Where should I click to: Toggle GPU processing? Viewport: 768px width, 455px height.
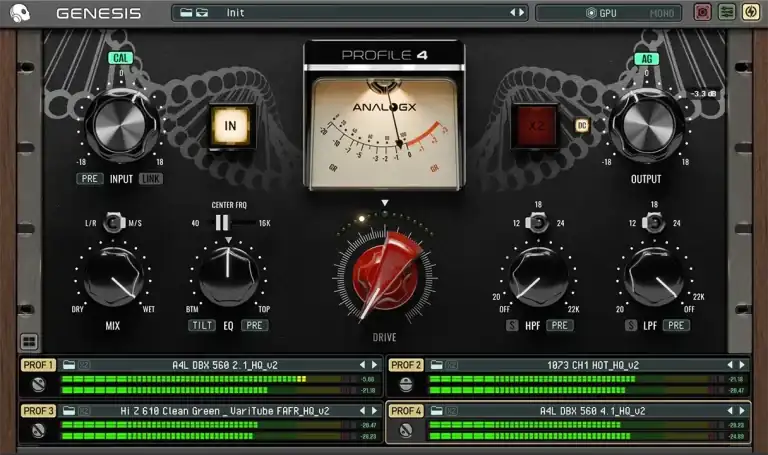601,13
